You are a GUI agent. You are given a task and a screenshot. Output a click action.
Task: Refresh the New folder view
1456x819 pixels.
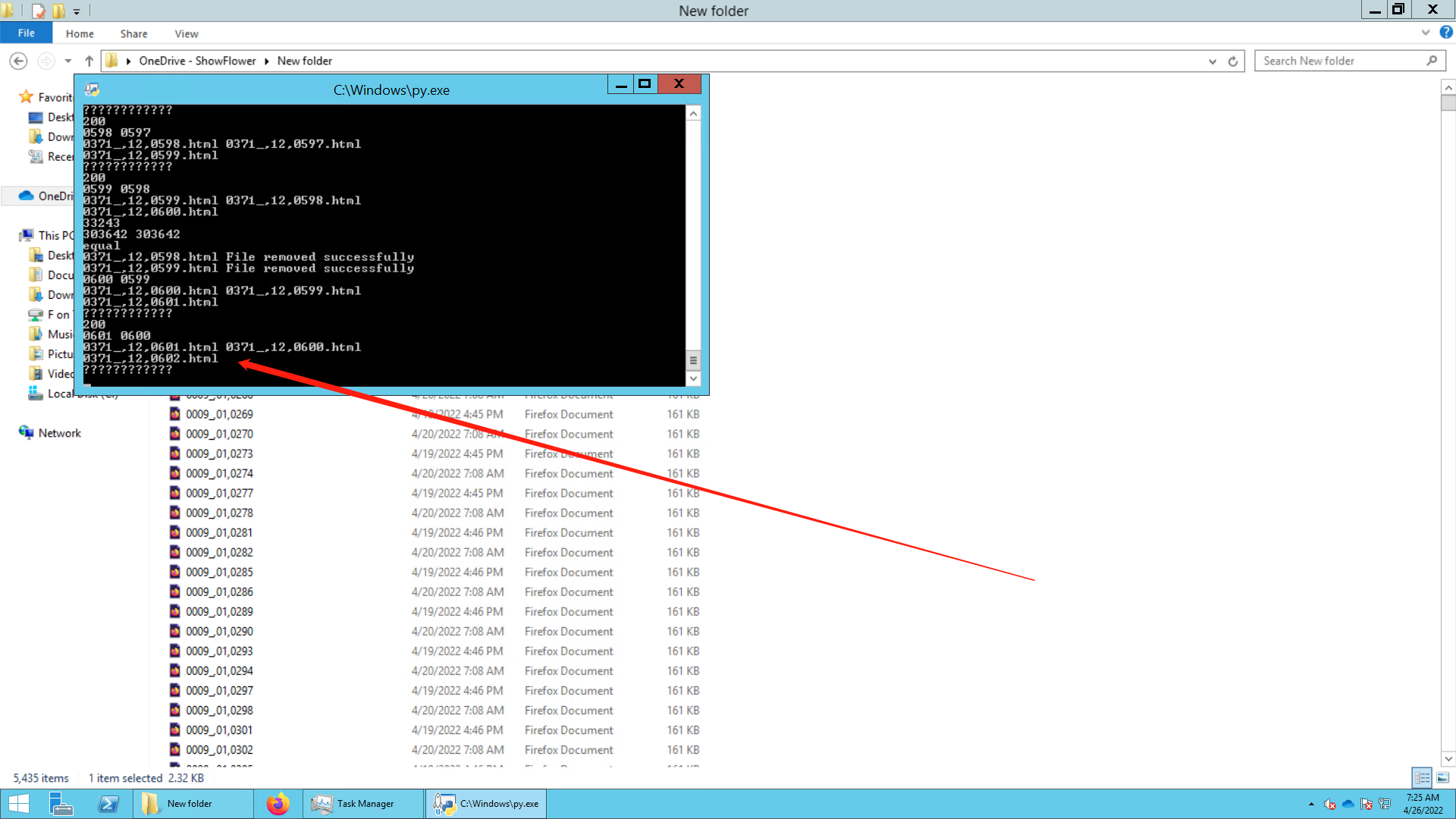(x=1233, y=61)
